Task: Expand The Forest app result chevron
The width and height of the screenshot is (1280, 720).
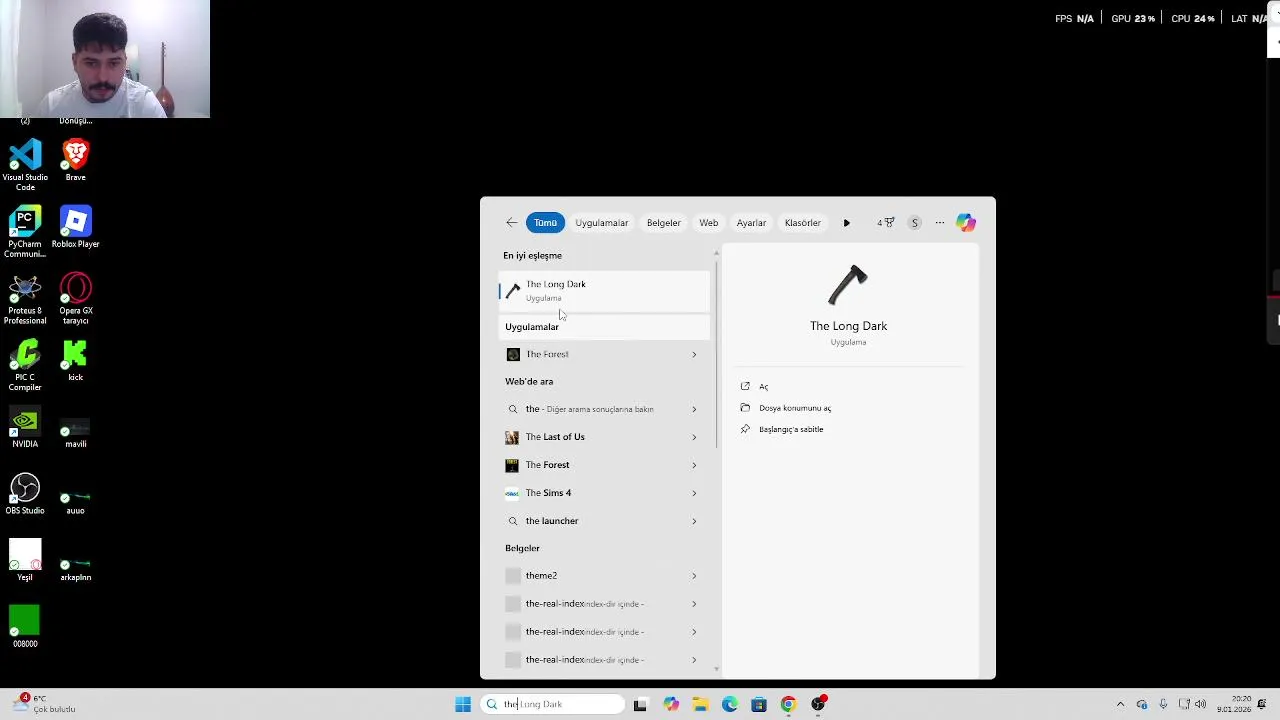Action: 694,354
